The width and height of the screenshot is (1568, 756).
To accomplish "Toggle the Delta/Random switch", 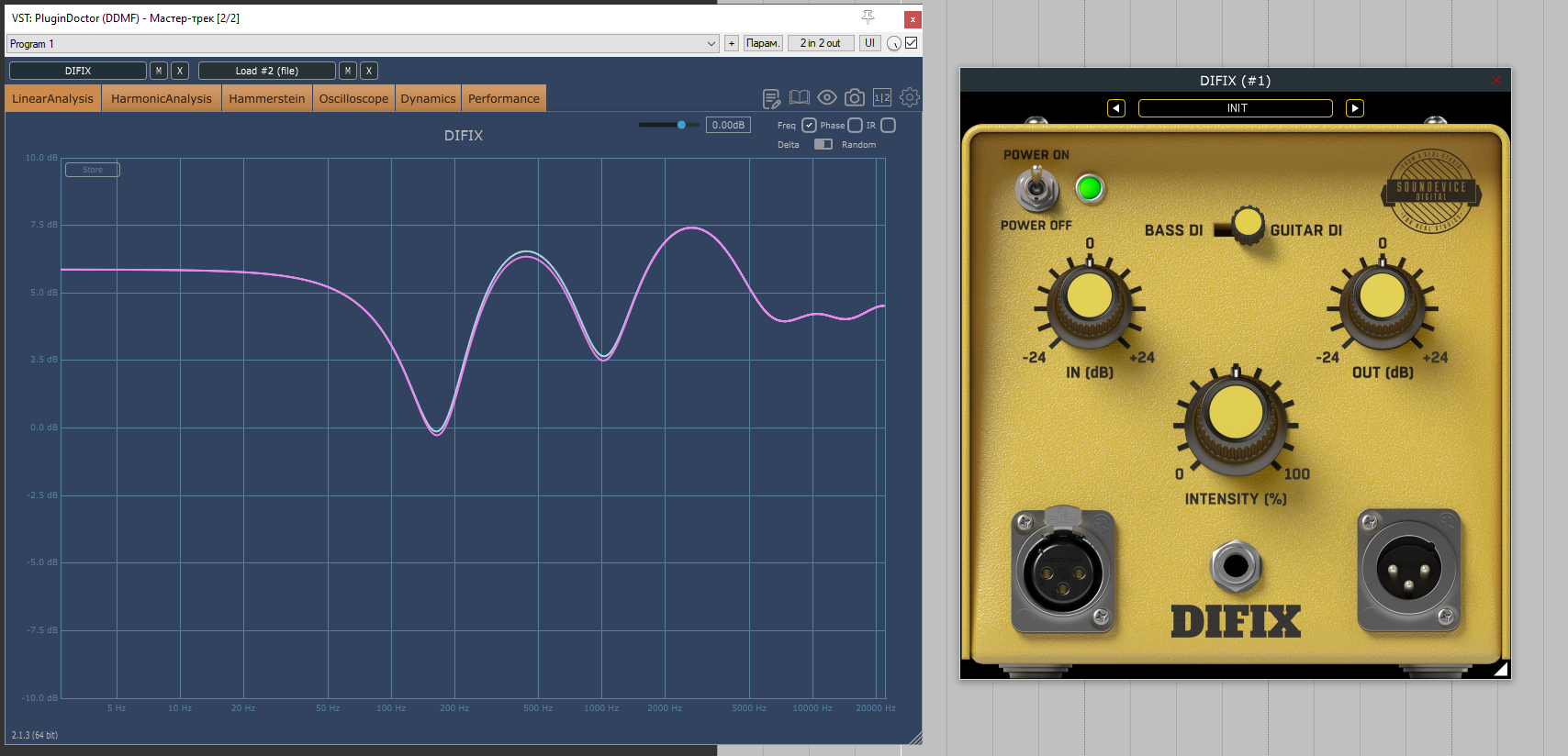I will coord(823,144).
